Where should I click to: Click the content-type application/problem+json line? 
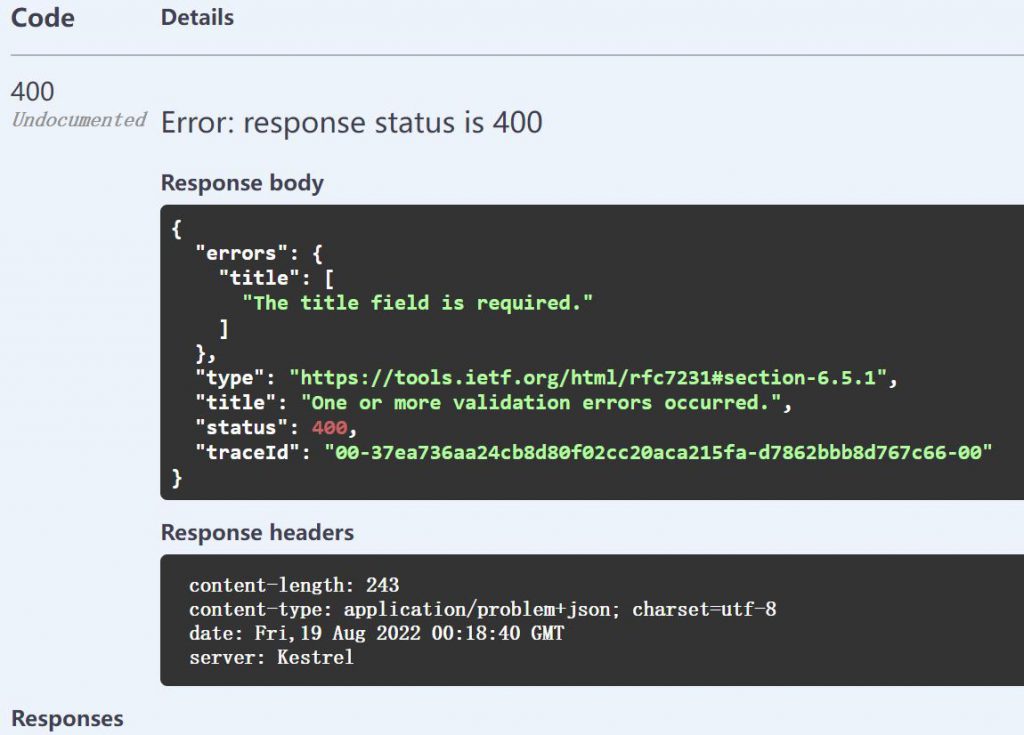(483, 609)
